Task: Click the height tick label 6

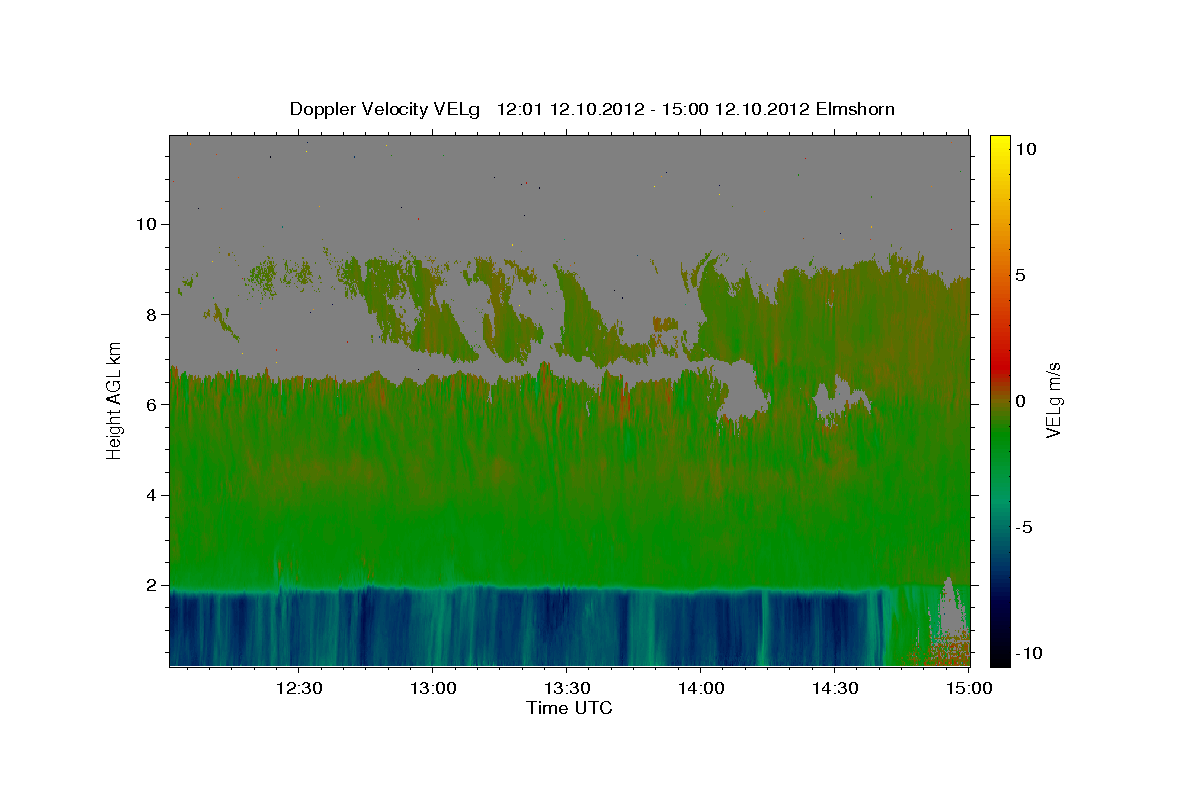Action: [153, 405]
